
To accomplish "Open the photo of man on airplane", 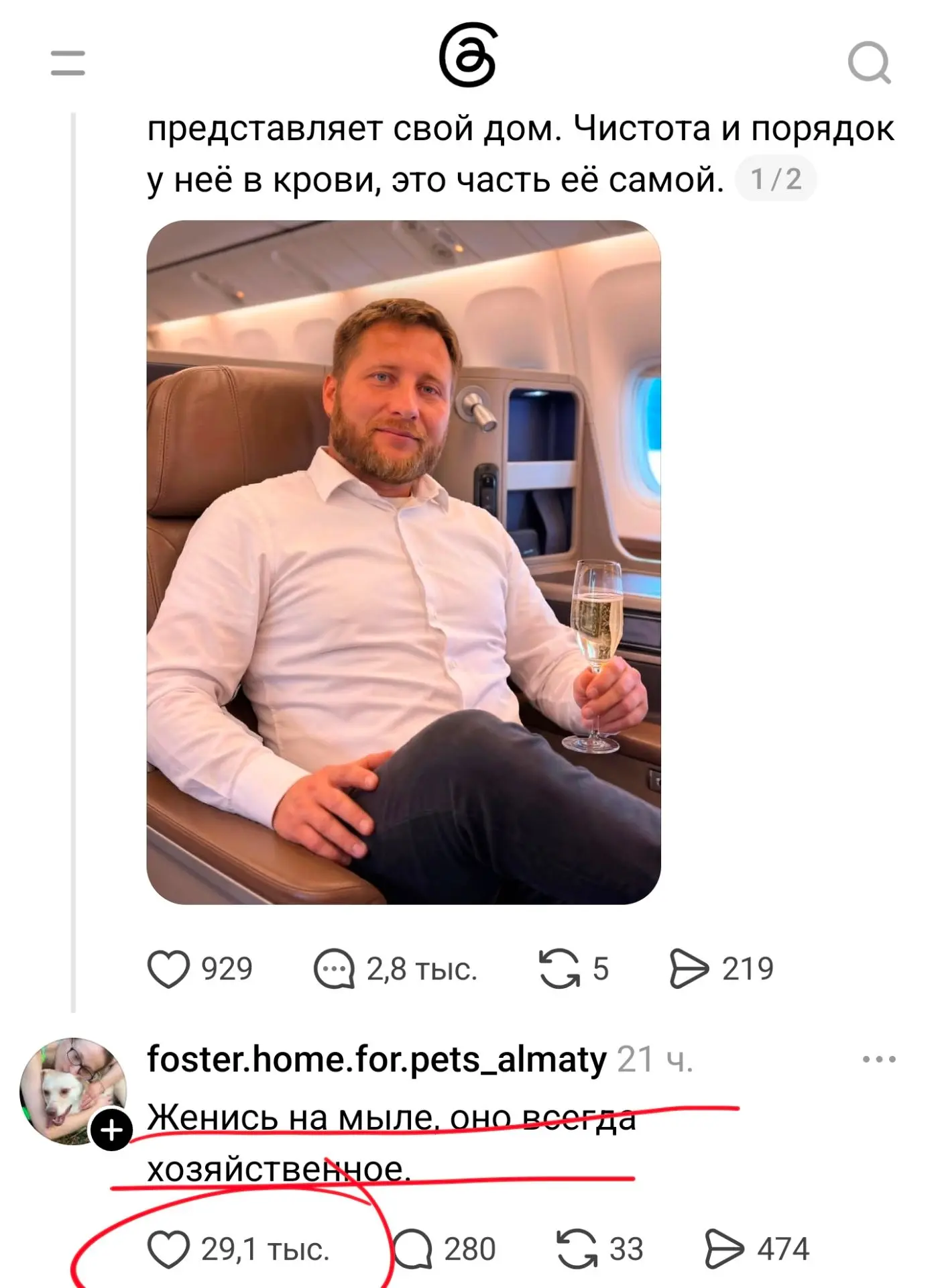I will [x=404, y=562].
